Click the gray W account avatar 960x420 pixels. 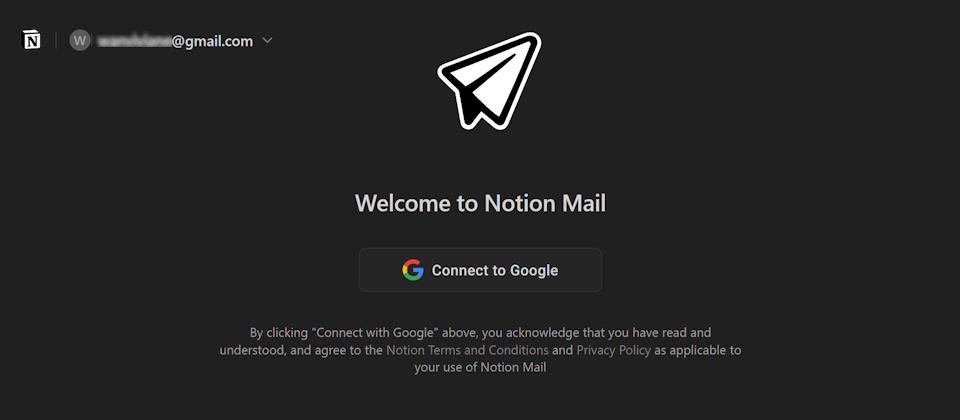80,40
